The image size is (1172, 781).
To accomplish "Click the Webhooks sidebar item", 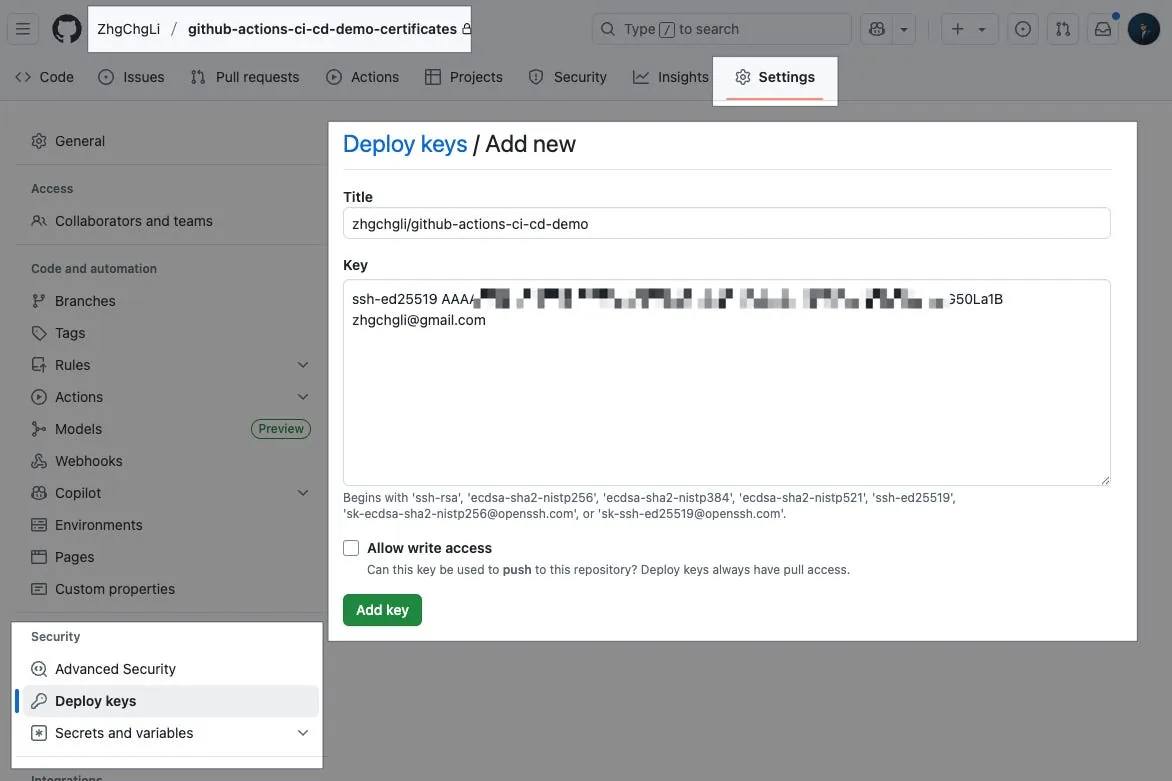I will tap(88, 461).
